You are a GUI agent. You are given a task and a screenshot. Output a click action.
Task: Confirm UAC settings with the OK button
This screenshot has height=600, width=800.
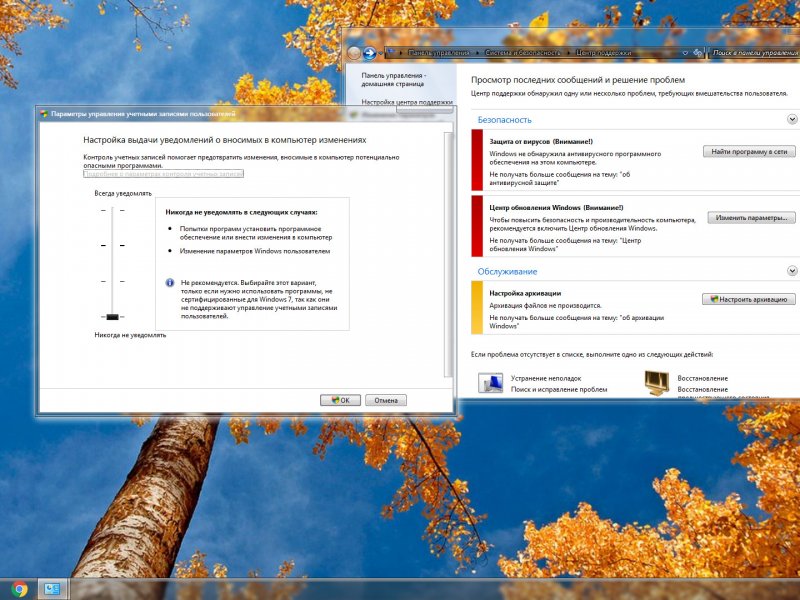(340, 401)
